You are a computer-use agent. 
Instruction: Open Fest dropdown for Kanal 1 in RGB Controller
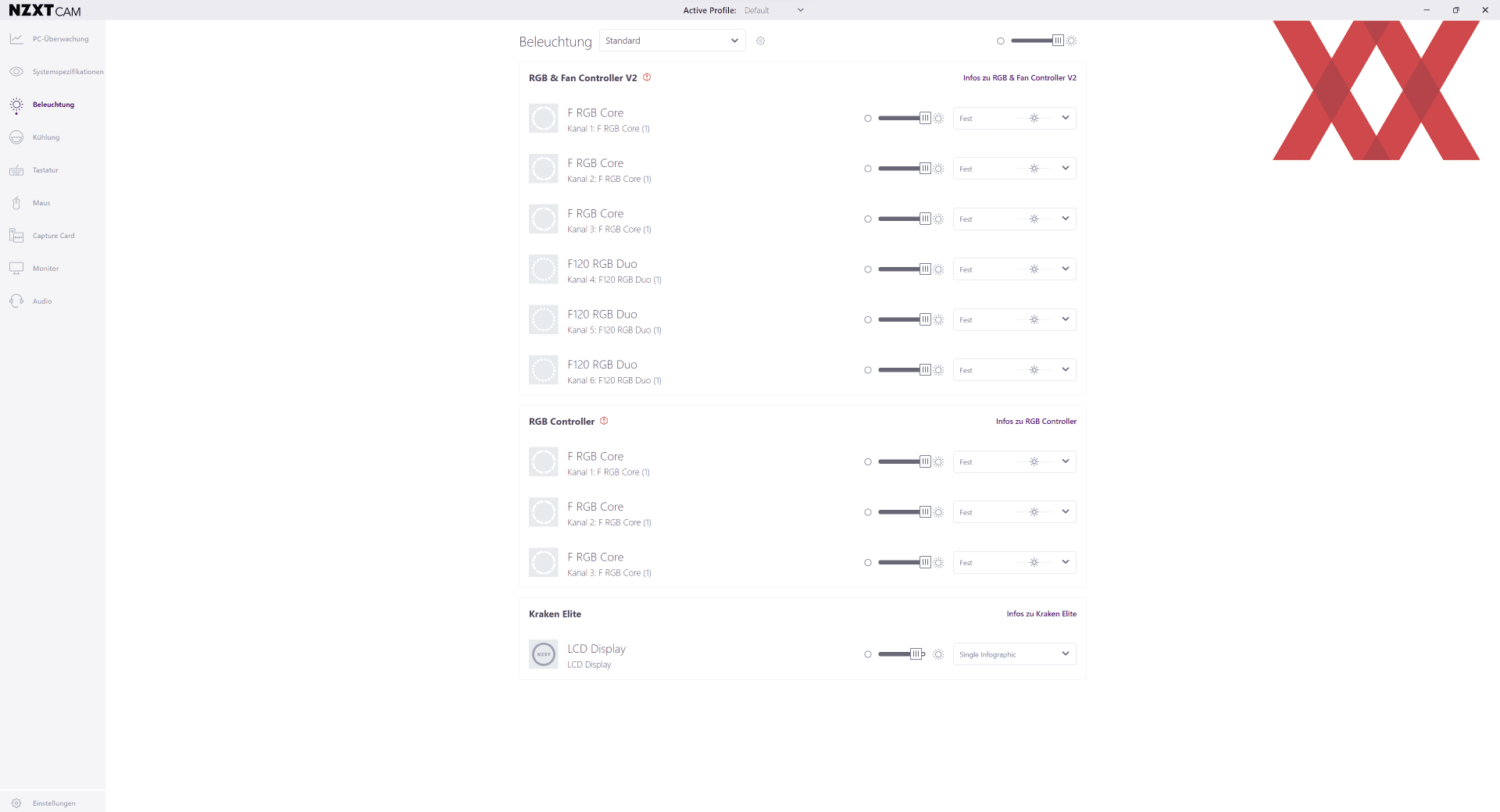(x=1014, y=462)
